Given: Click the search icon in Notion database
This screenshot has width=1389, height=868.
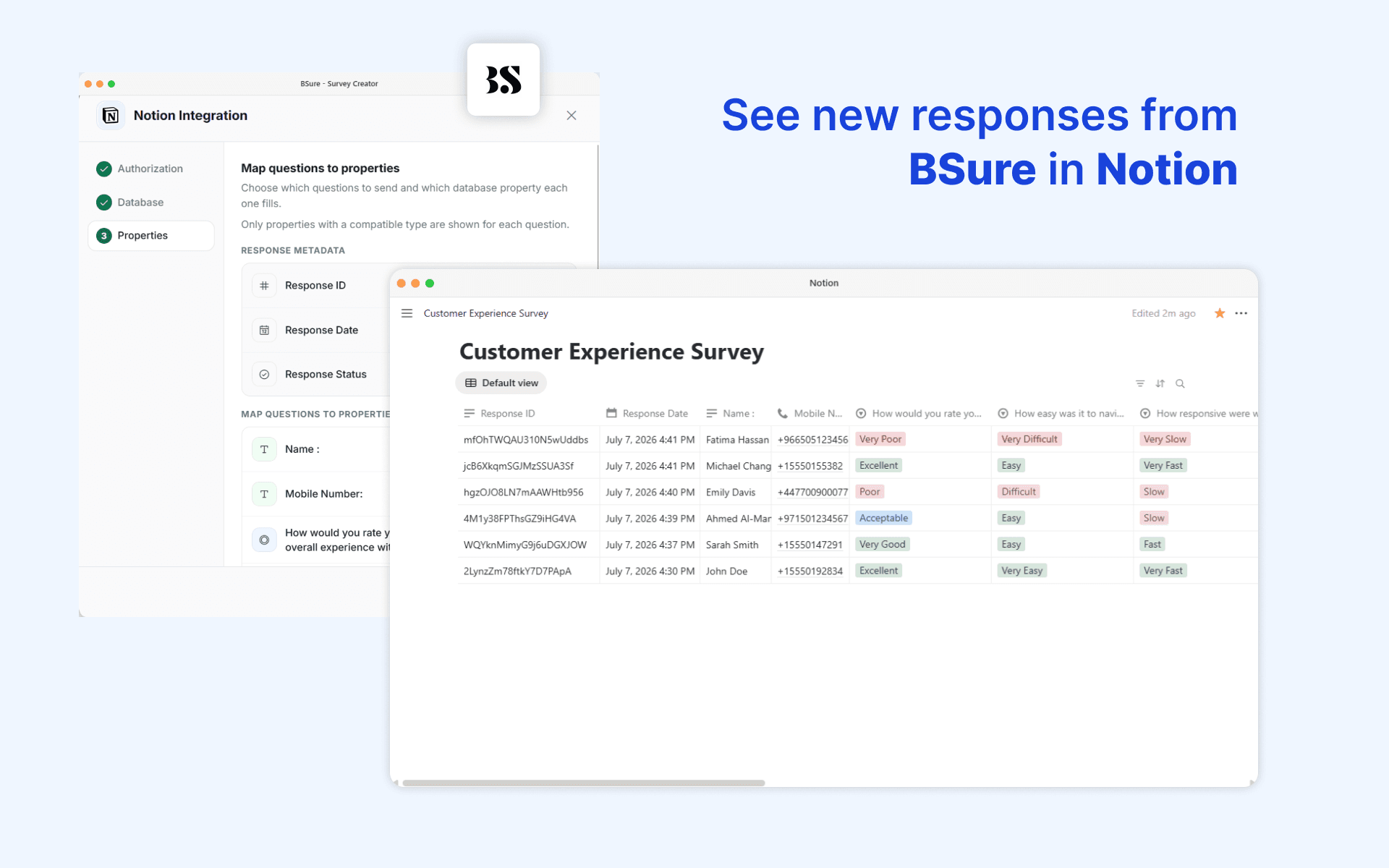Looking at the screenshot, I should point(1180,383).
